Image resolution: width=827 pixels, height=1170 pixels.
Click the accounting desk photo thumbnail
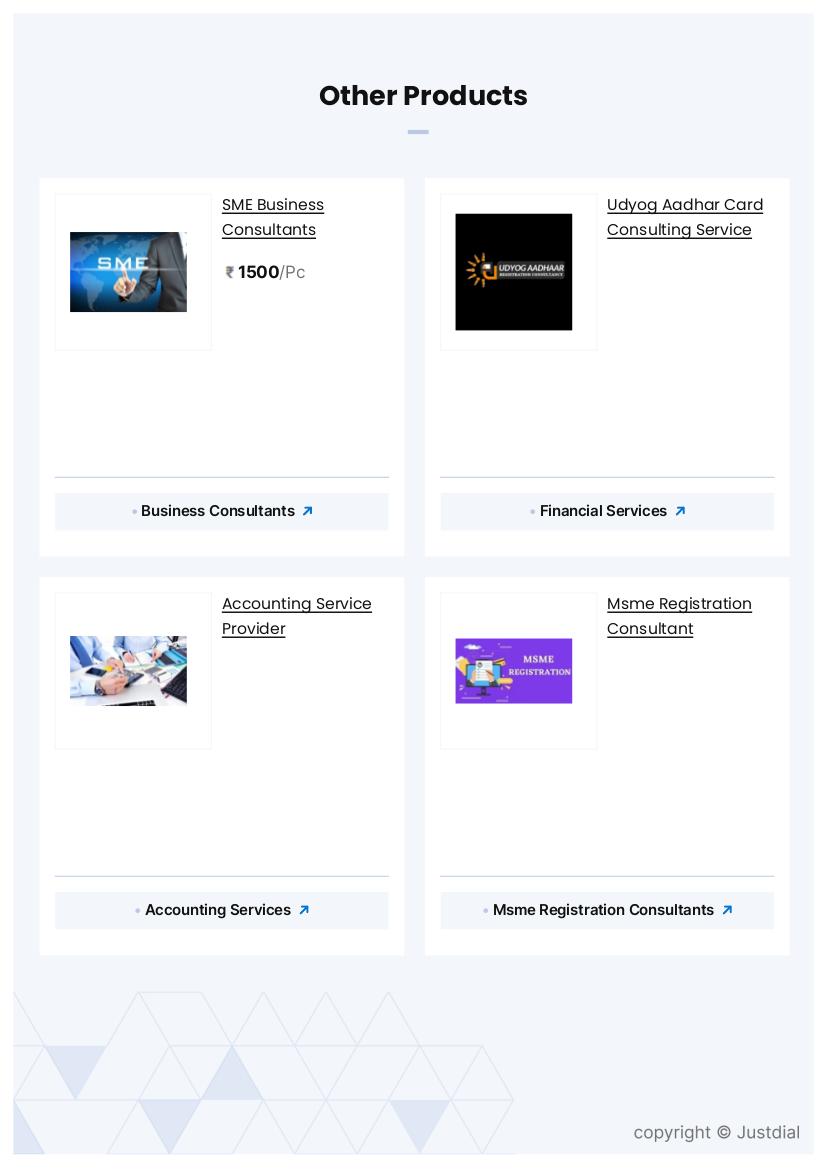[x=128, y=671]
